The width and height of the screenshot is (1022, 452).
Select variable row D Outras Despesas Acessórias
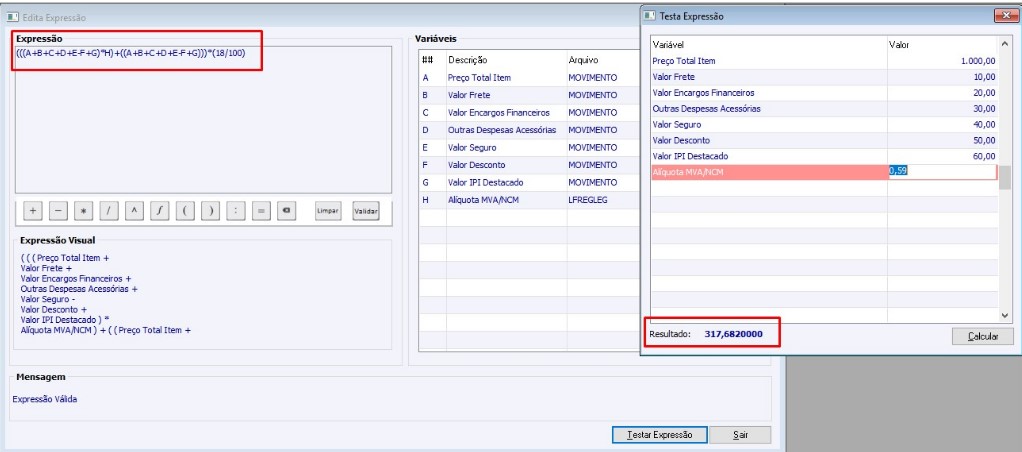coord(527,130)
